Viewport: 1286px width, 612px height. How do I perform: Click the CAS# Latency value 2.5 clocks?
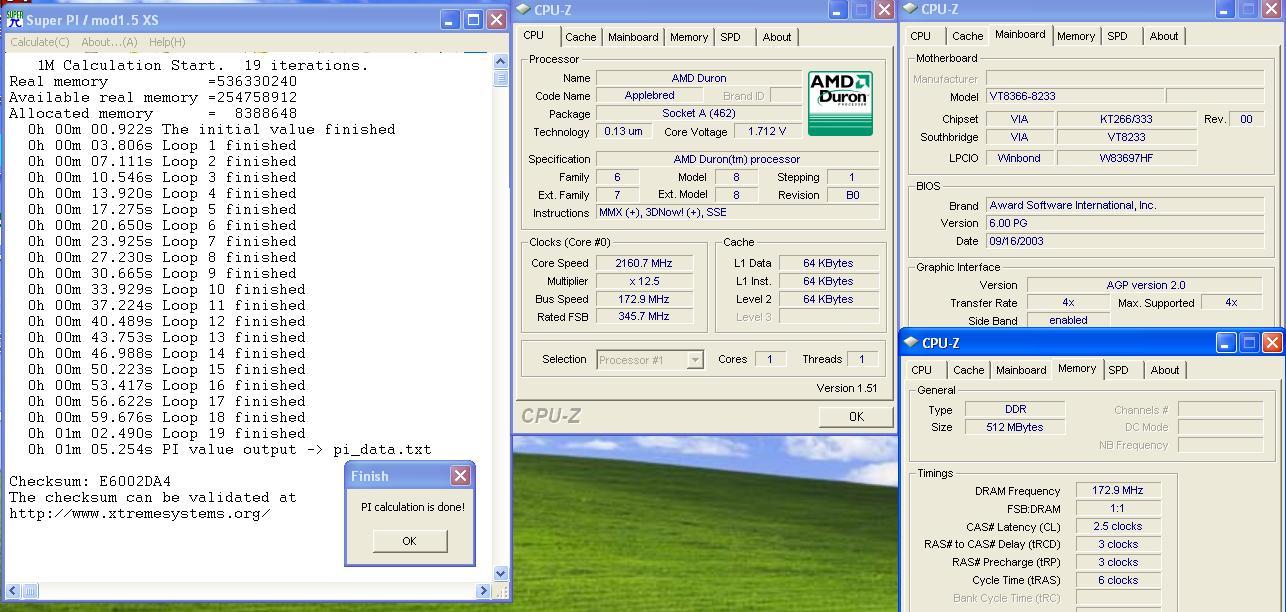1118,526
